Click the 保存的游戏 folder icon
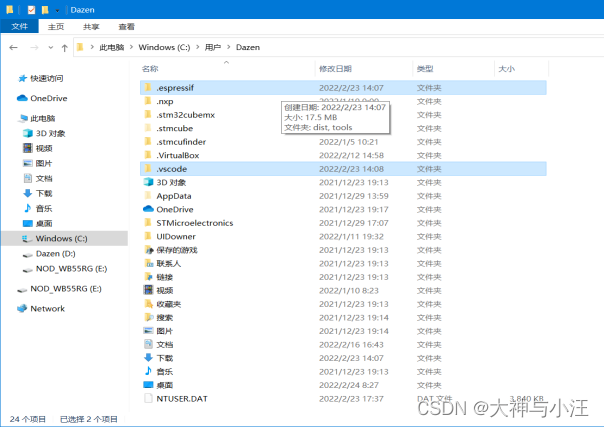This screenshot has width=604, height=427. pos(149,250)
